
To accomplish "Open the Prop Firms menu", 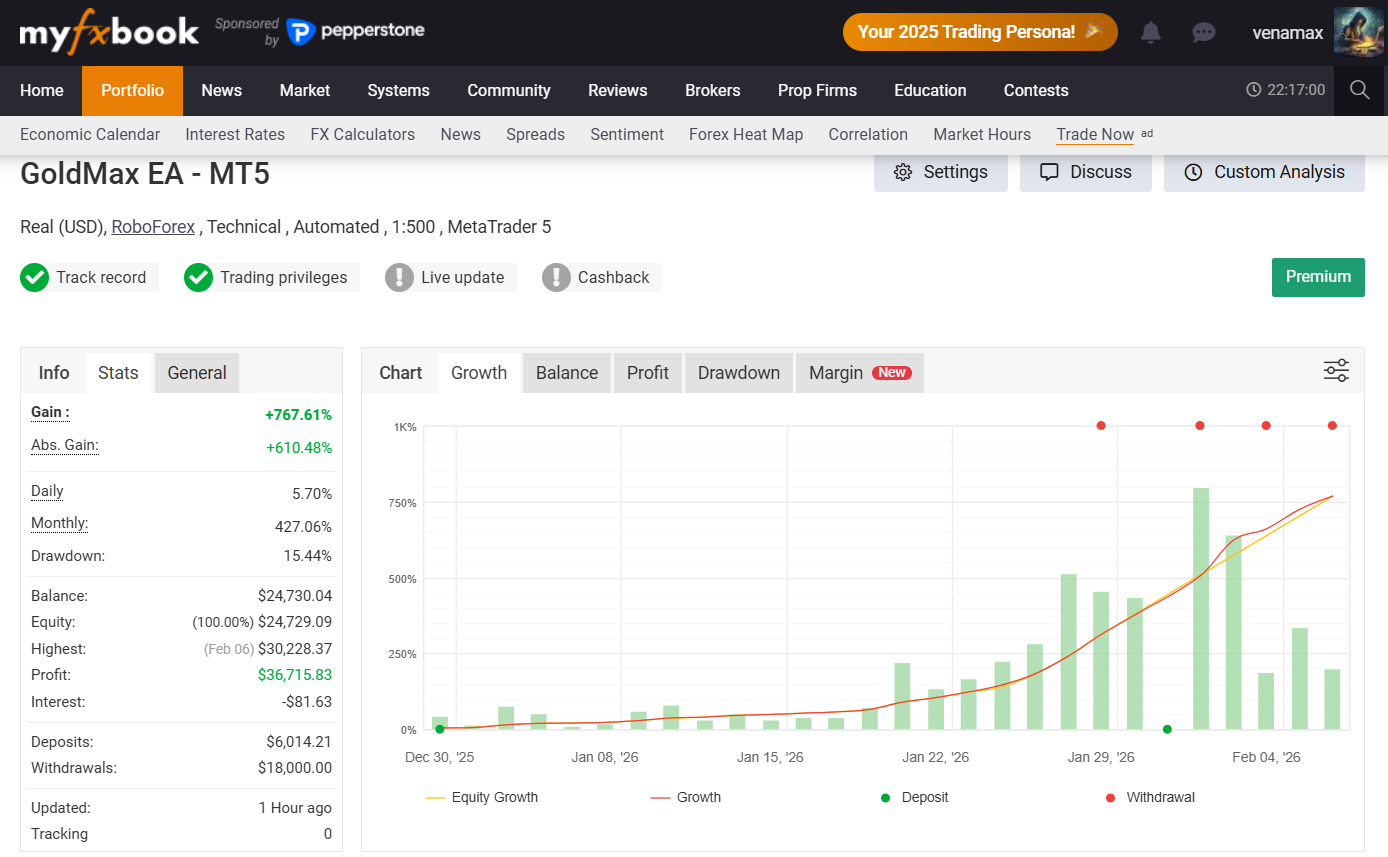I will click(x=817, y=90).
